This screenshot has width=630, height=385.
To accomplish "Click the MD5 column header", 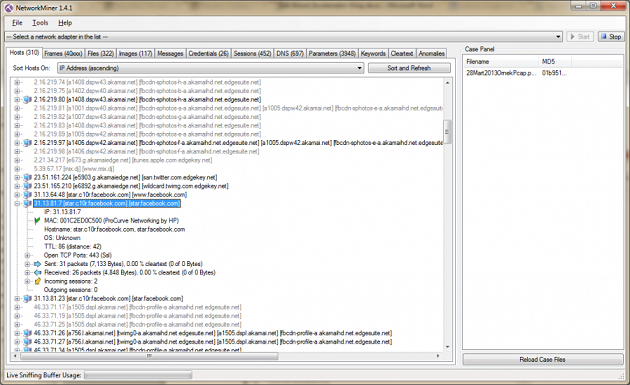I will 554,61.
